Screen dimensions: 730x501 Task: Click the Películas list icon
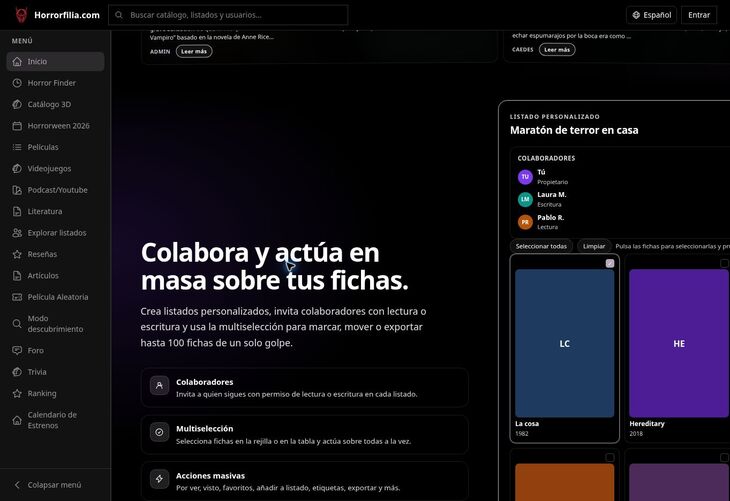click(x=17, y=147)
